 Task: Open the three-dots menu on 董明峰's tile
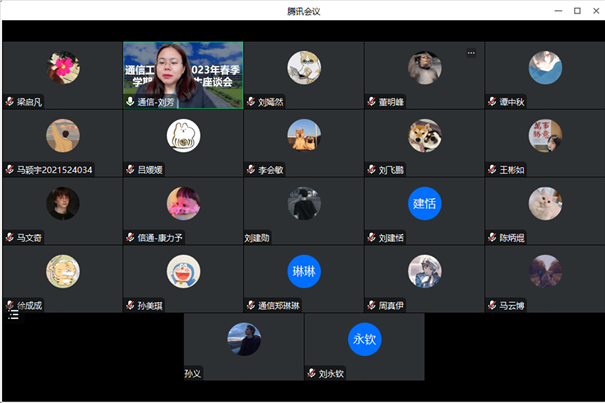pos(471,53)
